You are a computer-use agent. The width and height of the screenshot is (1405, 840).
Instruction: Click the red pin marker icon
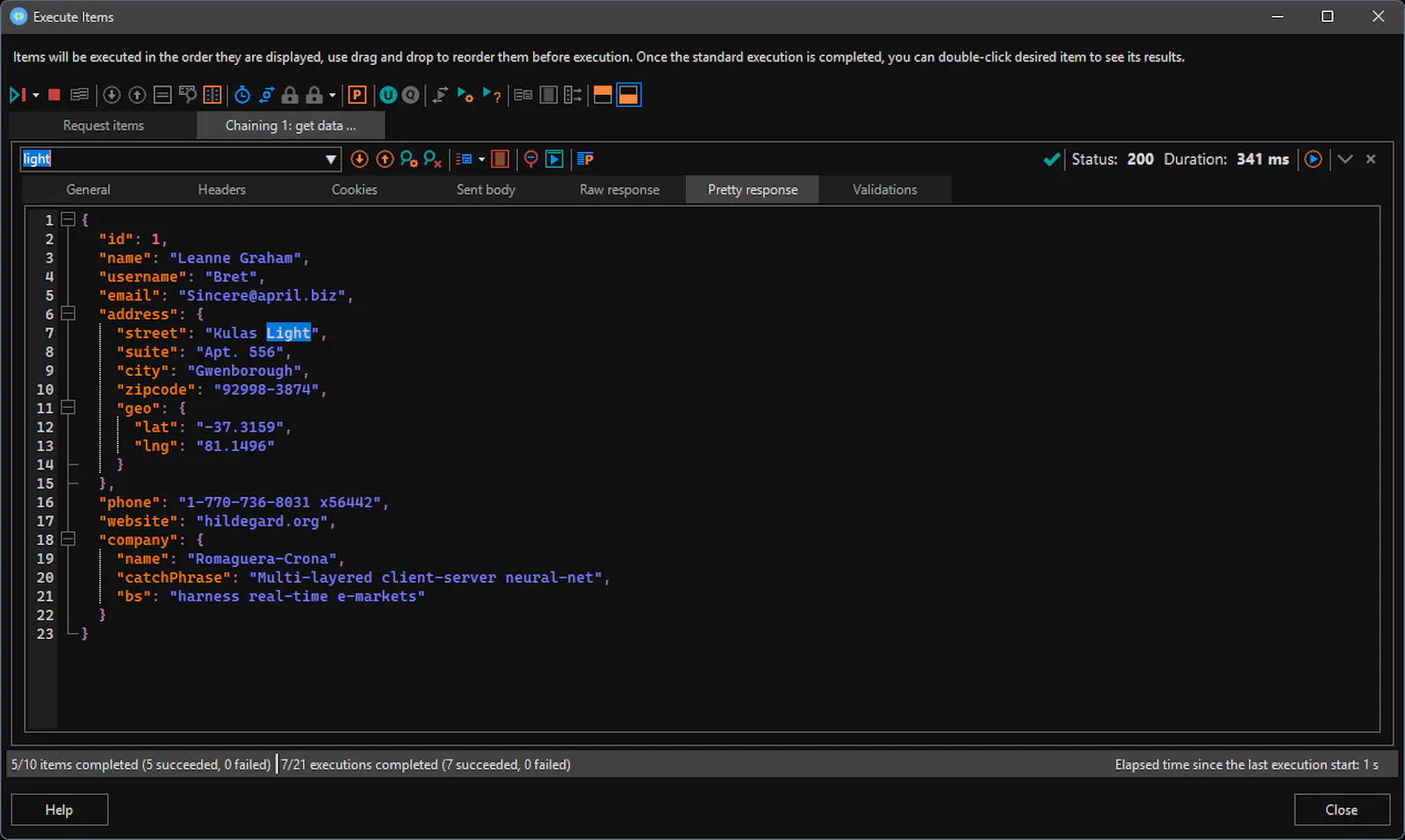530,159
